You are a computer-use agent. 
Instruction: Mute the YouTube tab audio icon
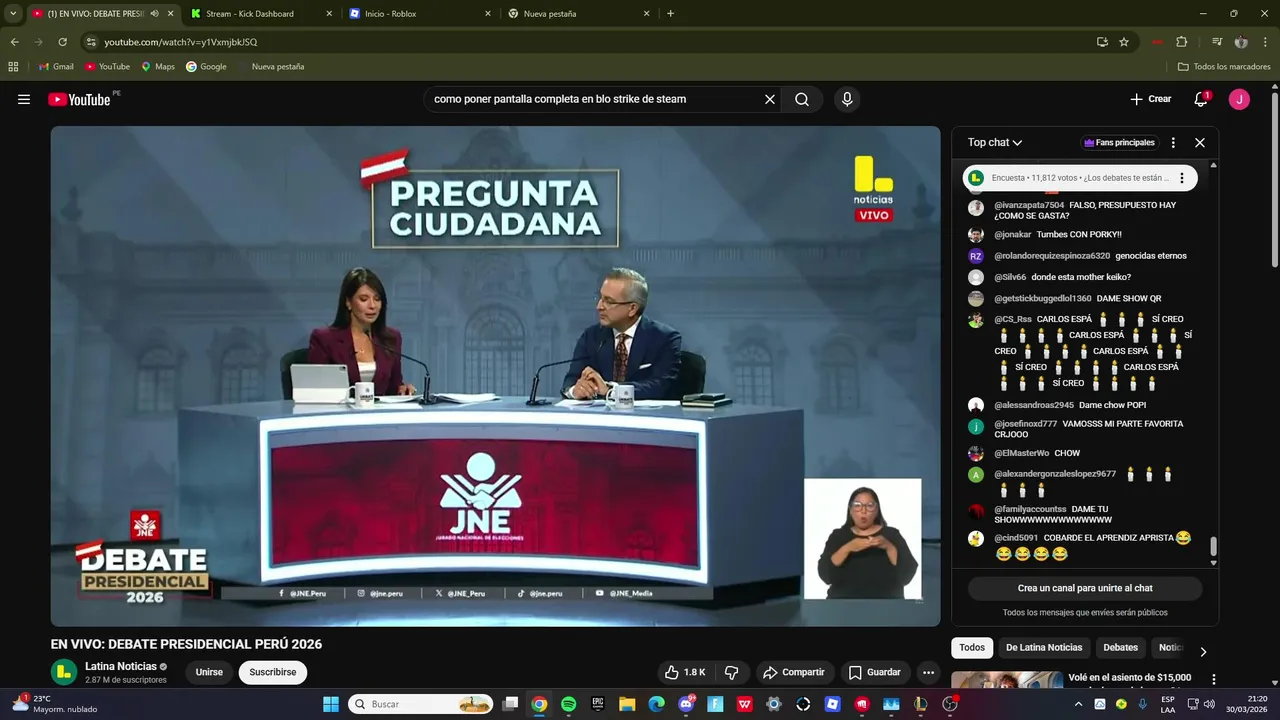click(154, 14)
